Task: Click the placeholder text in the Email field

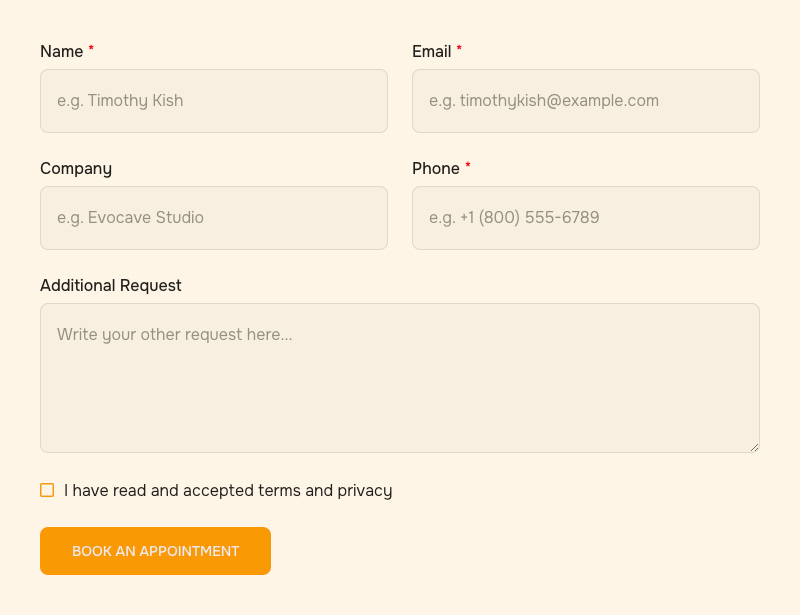Action: [543, 100]
